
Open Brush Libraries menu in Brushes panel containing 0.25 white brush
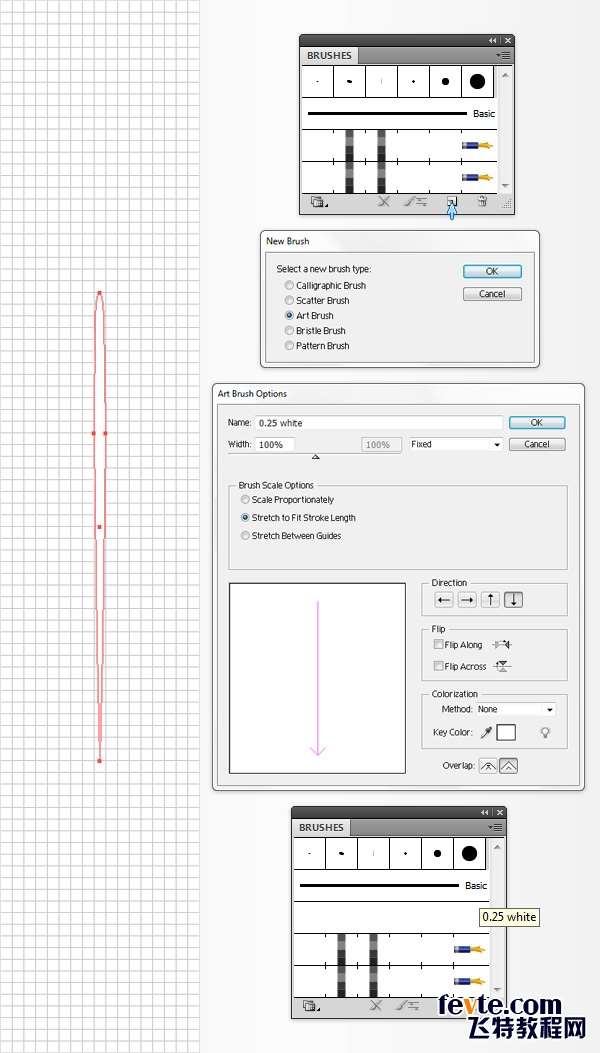[311, 1005]
